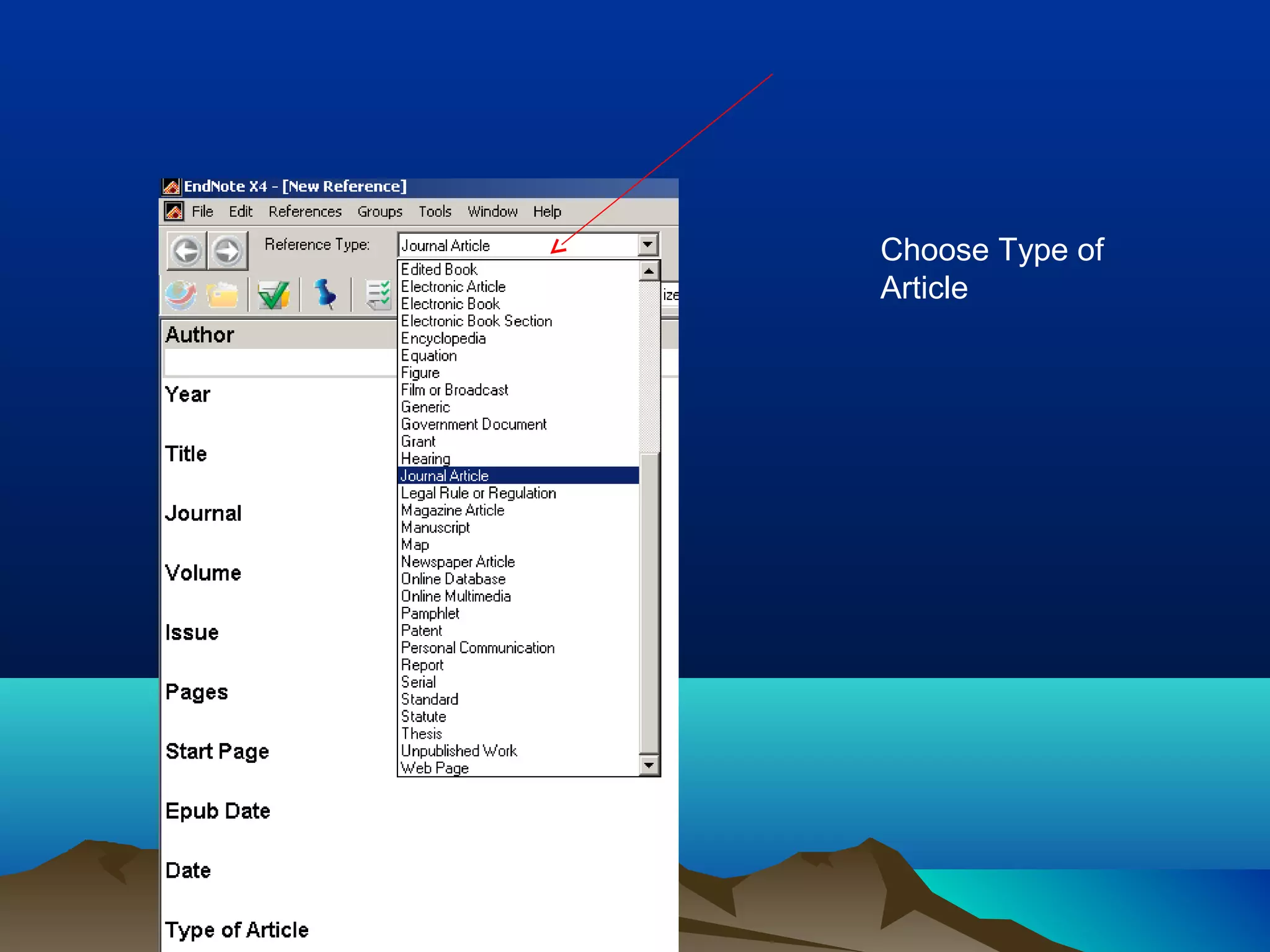
Task: Click the checklist document toolbar icon
Action: pos(378,295)
